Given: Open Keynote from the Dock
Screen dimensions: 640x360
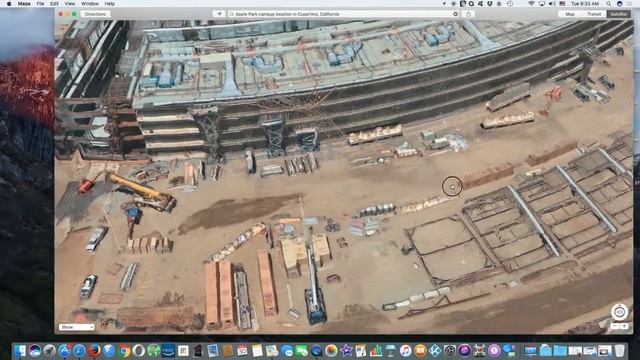Looking at the screenshot, I should [391, 350].
